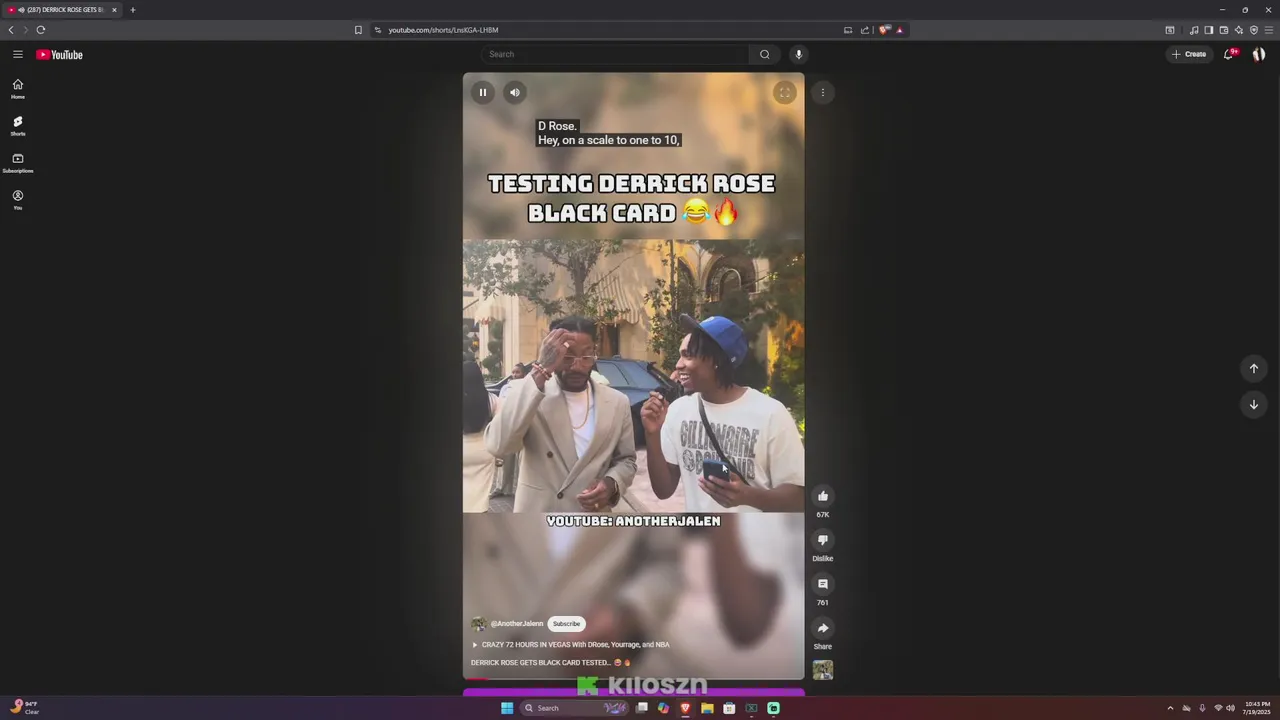The image size is (1280, 720).
Task: Go to the YouTube logo home link
Action: 60,55
